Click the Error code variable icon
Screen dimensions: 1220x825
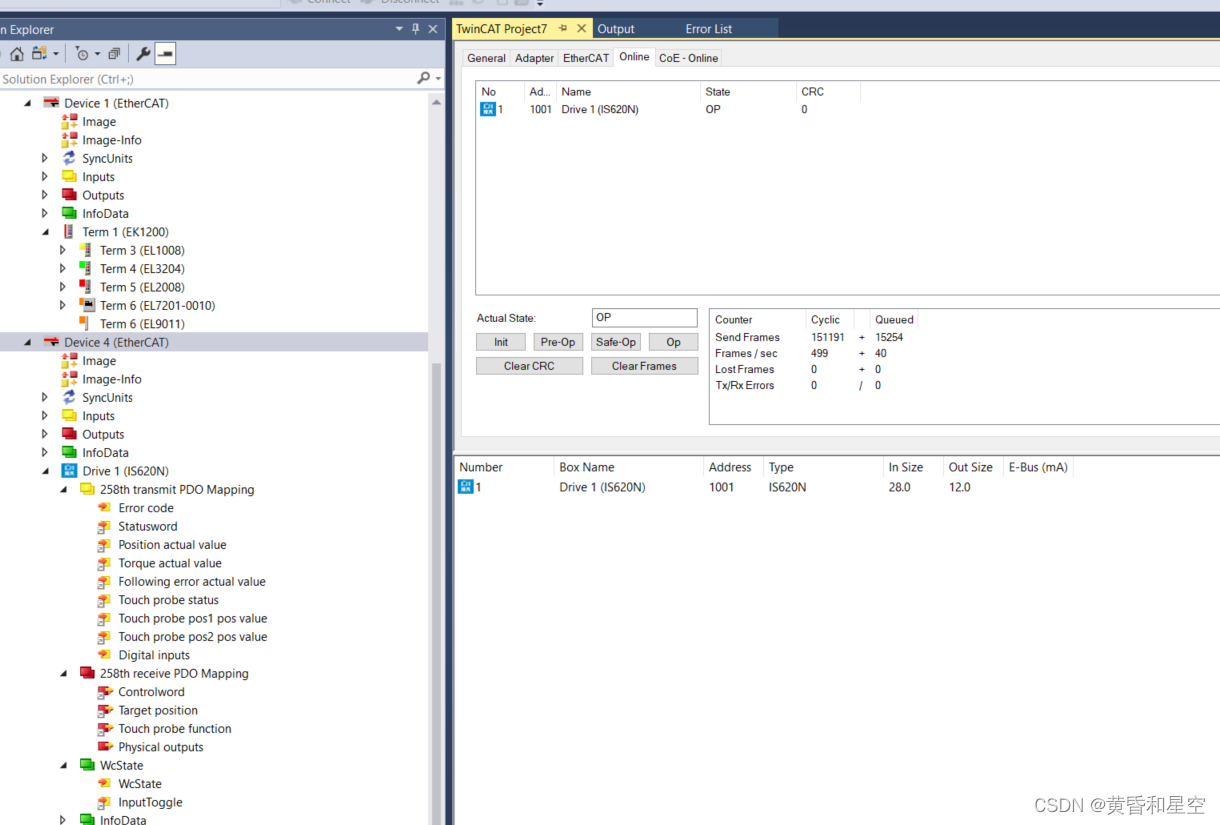click(104, 508)
